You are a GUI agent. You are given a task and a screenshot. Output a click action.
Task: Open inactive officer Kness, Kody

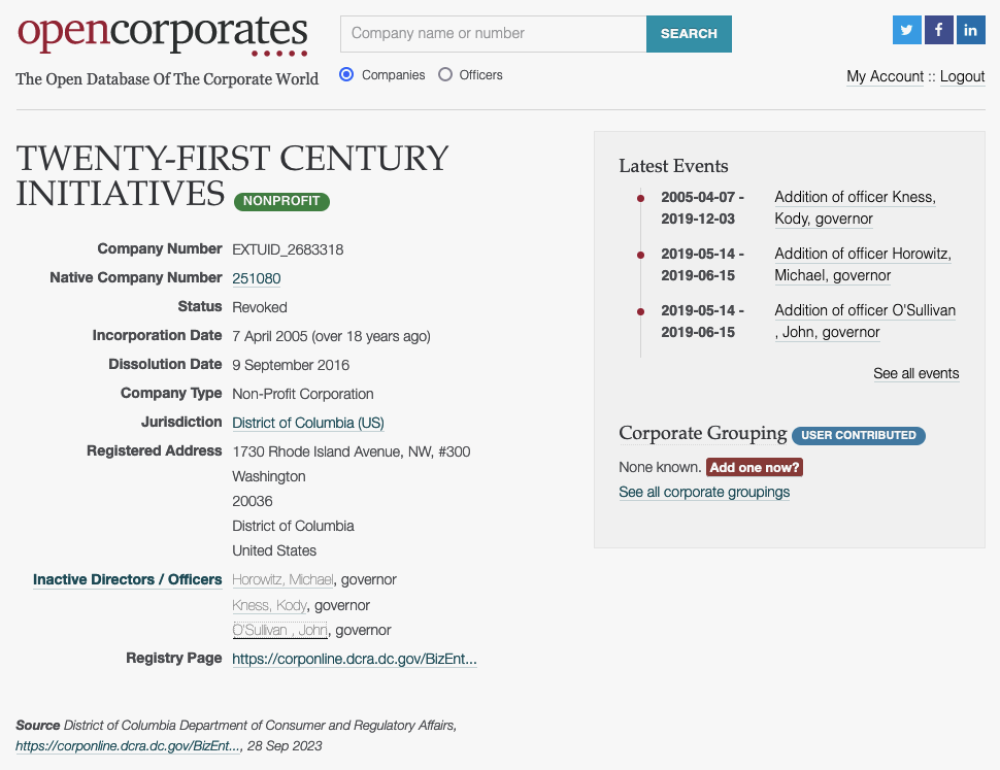[269, 605]
